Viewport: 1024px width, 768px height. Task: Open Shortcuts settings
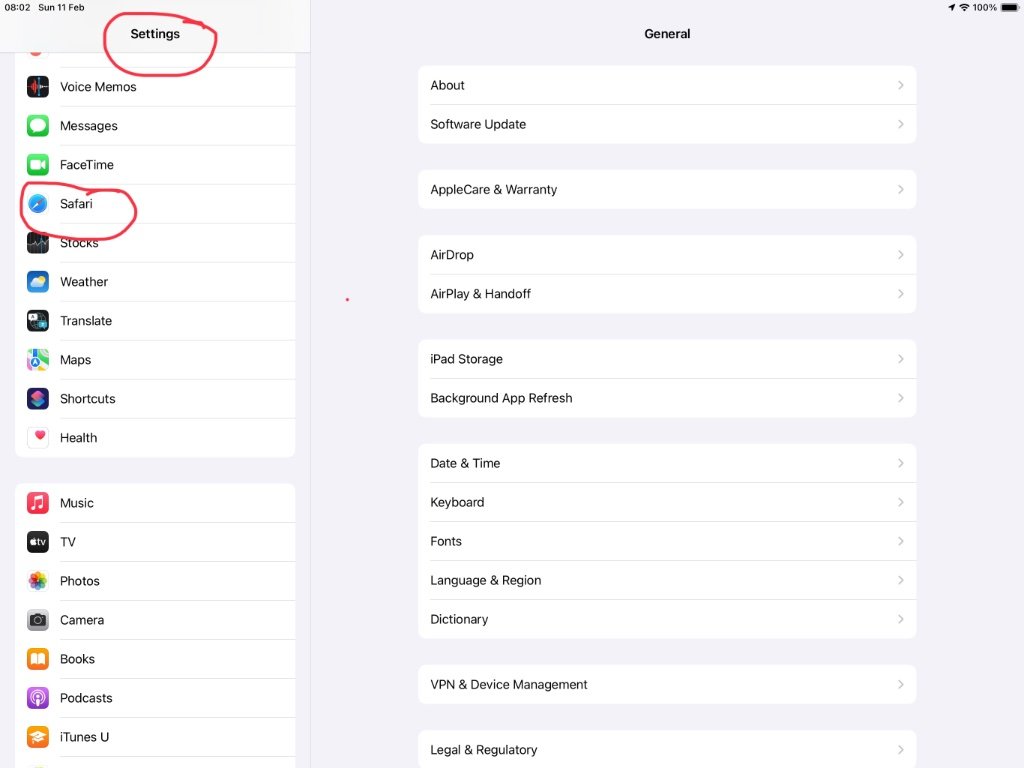155,398
